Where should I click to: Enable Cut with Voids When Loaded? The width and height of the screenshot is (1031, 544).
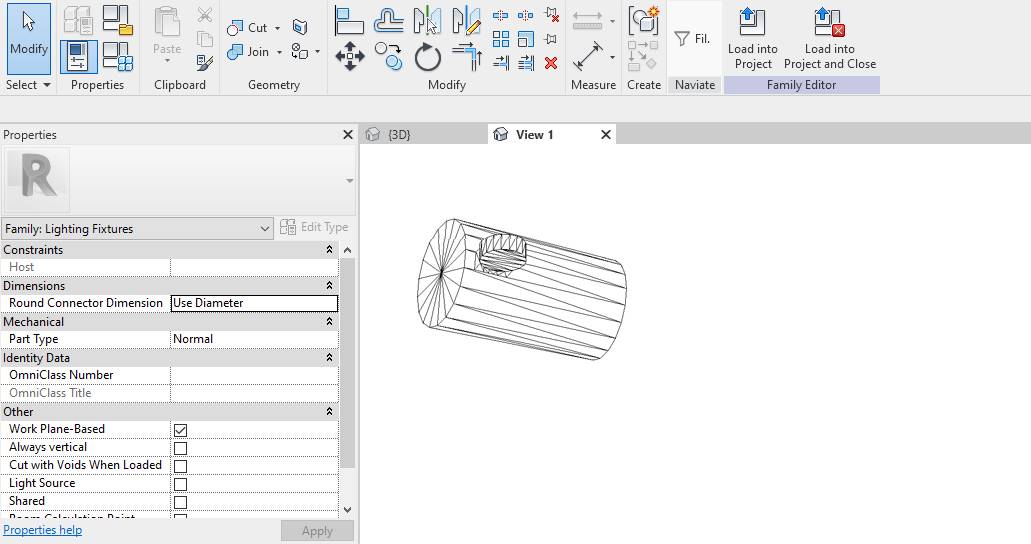click(x=180, y=466)
